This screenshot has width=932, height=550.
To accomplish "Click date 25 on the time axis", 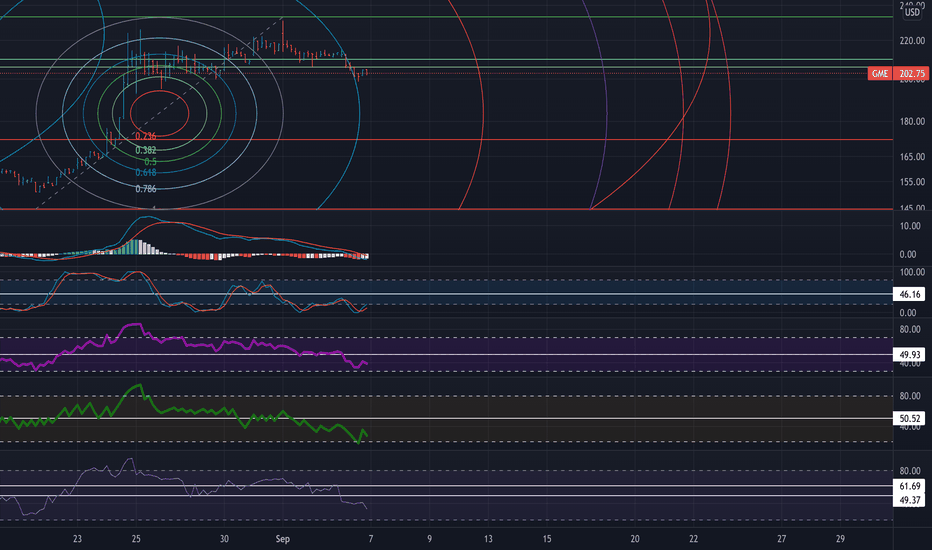I will click(136, 539).
